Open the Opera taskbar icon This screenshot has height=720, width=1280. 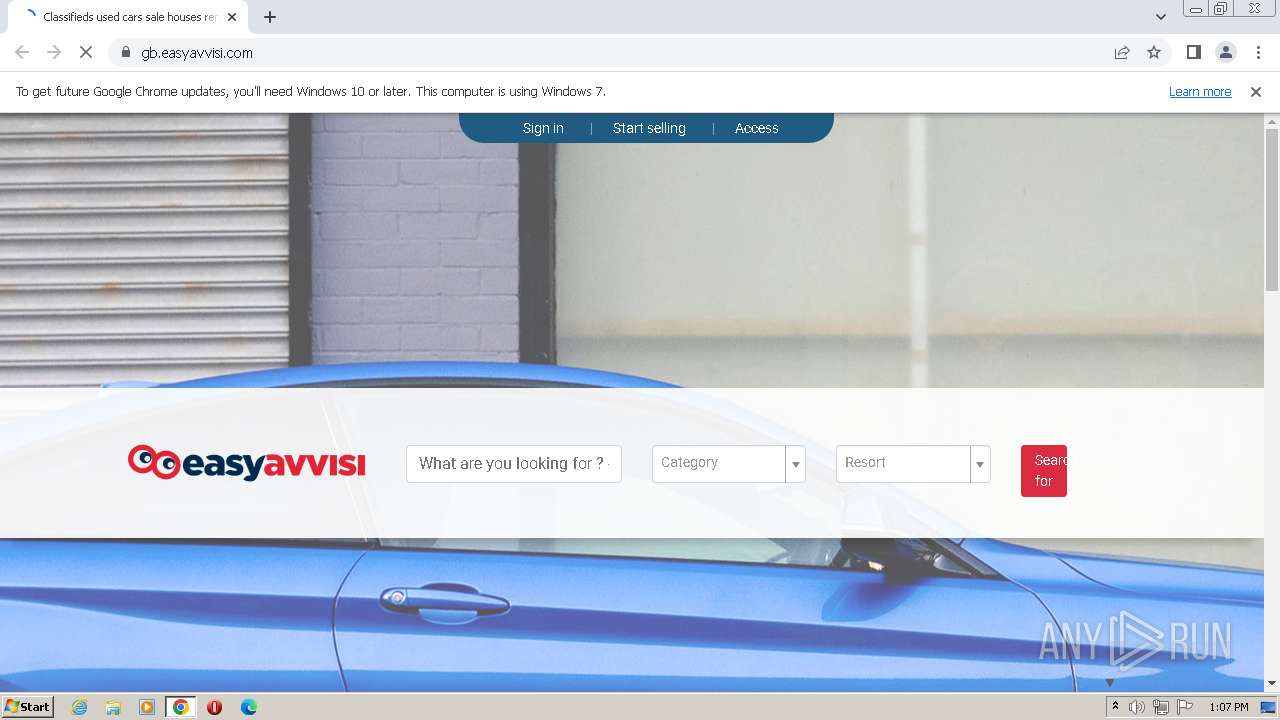point(214,707)
